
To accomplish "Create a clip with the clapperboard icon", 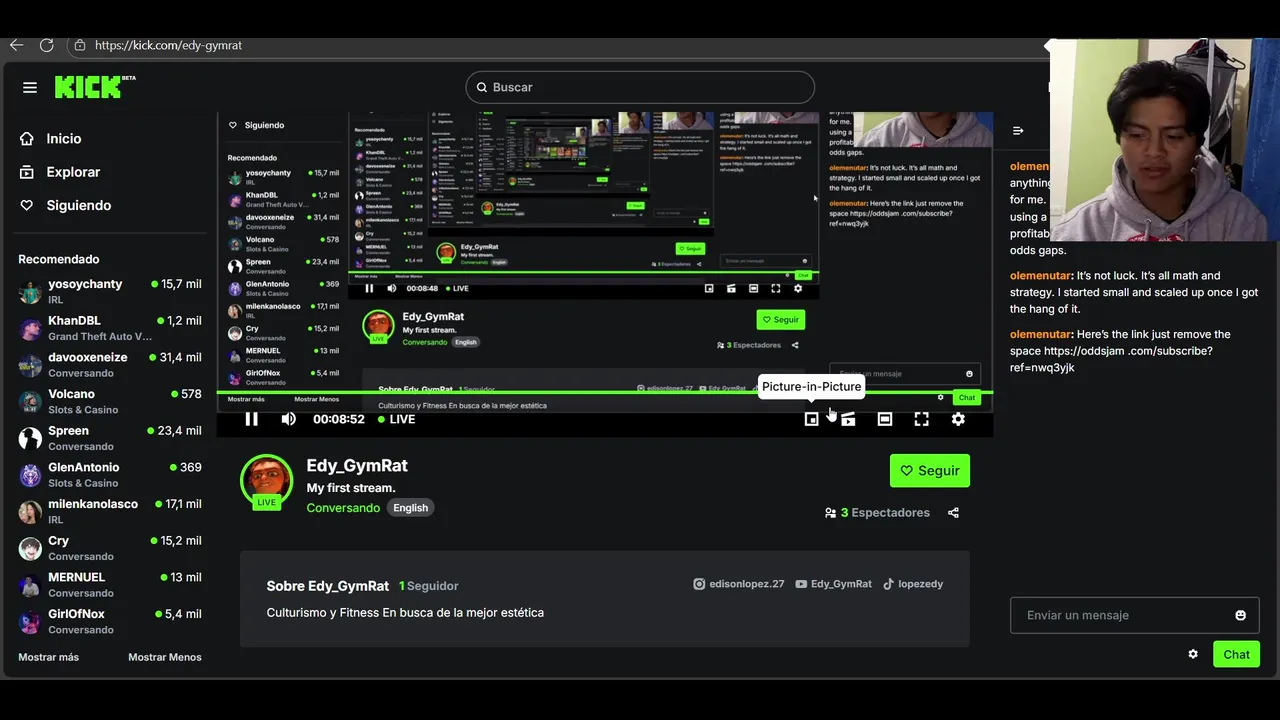I will (x=848, y=419).
